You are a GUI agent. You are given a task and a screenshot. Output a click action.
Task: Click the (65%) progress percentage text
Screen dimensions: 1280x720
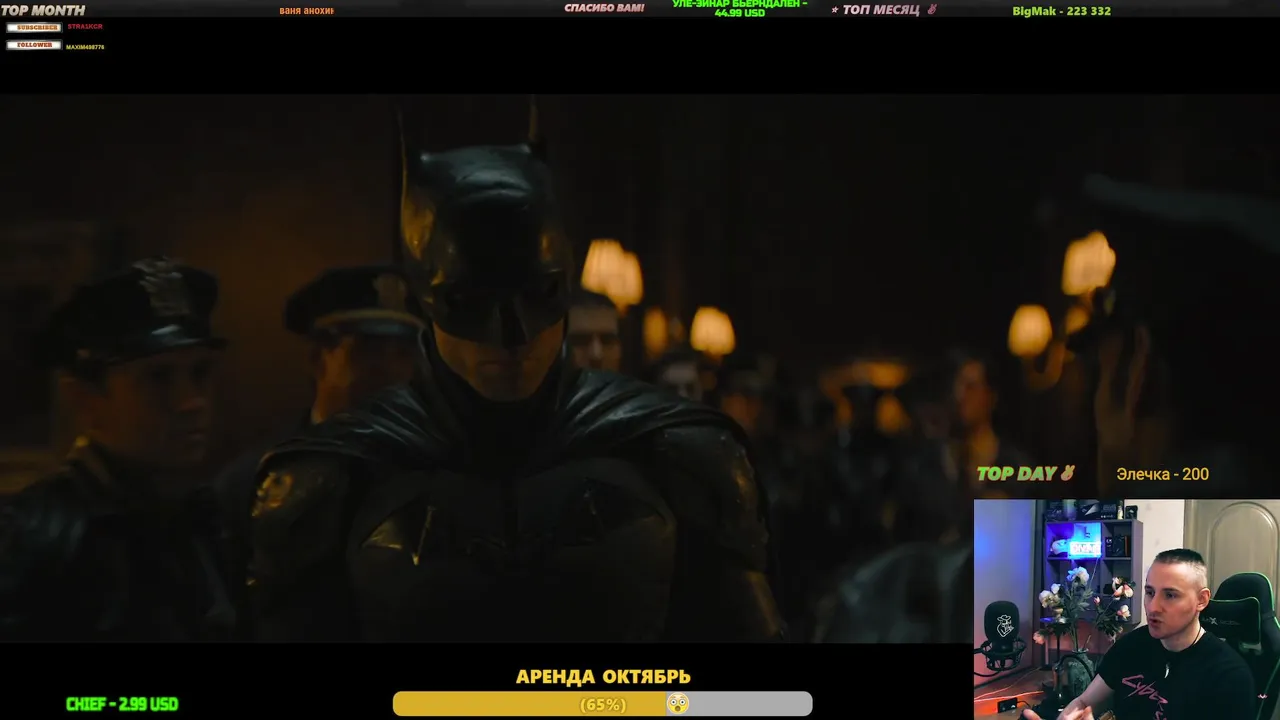(x=603, y=705)
